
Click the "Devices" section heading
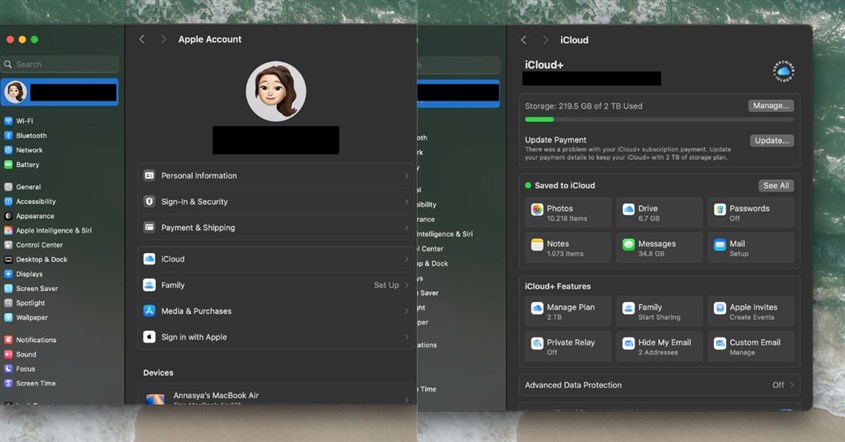(158, 372)
